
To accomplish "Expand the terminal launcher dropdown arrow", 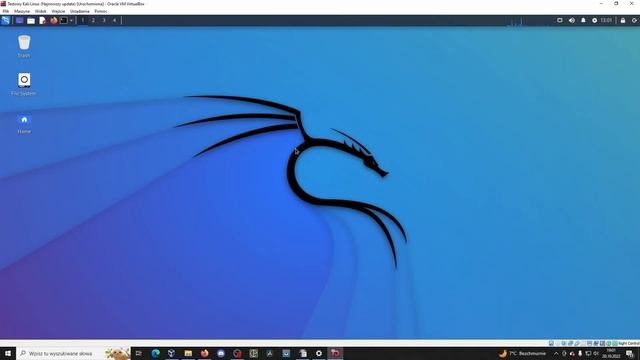I will tap(71, 20).
